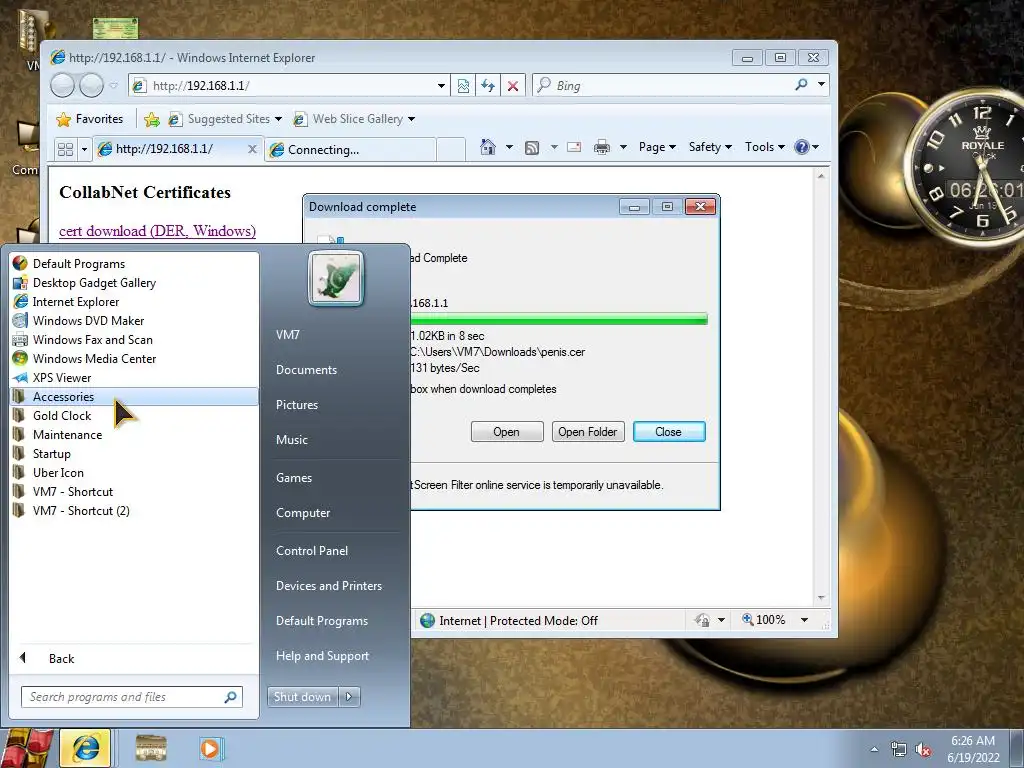Open the Accessories folder in Start menu
Viewport: 1024px width, 768px height.
point(135,396)
